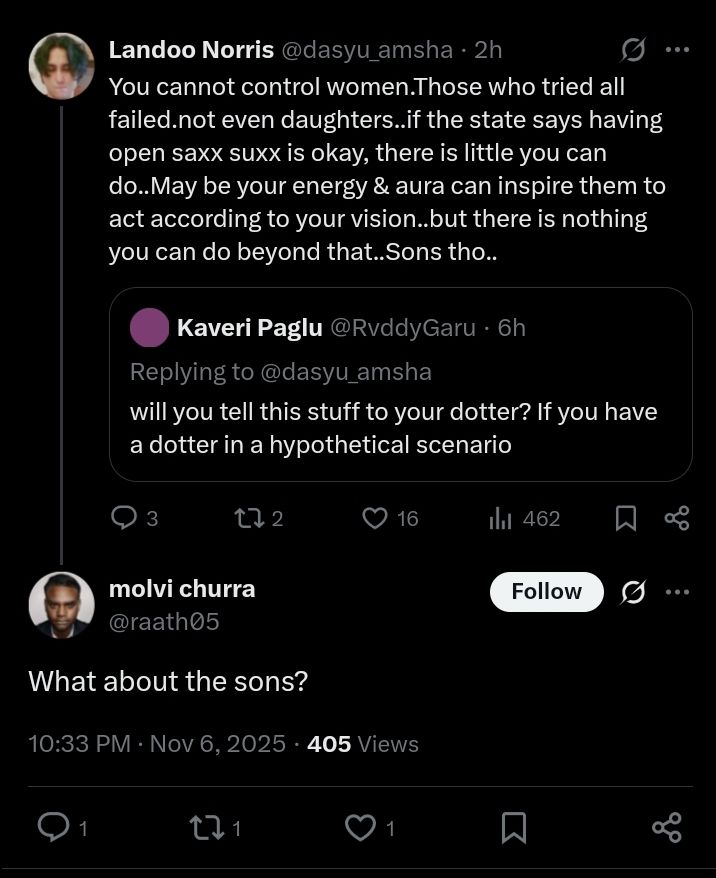
Task: Open the 10:33 PM Nov 6 timestamp
Action: click(x=156, y=744)
